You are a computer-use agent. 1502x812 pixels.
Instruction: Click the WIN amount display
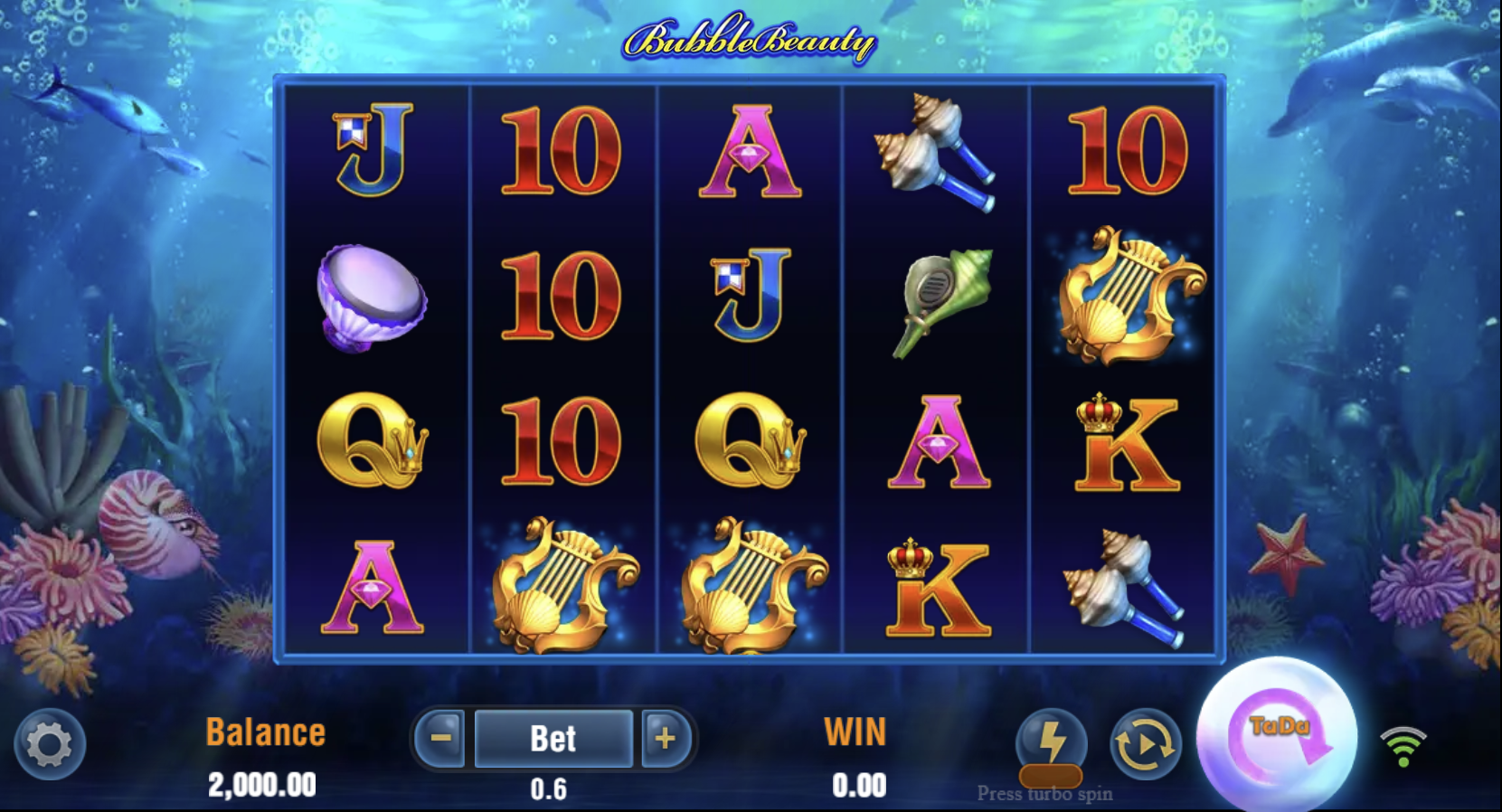(x=858, y=785)
